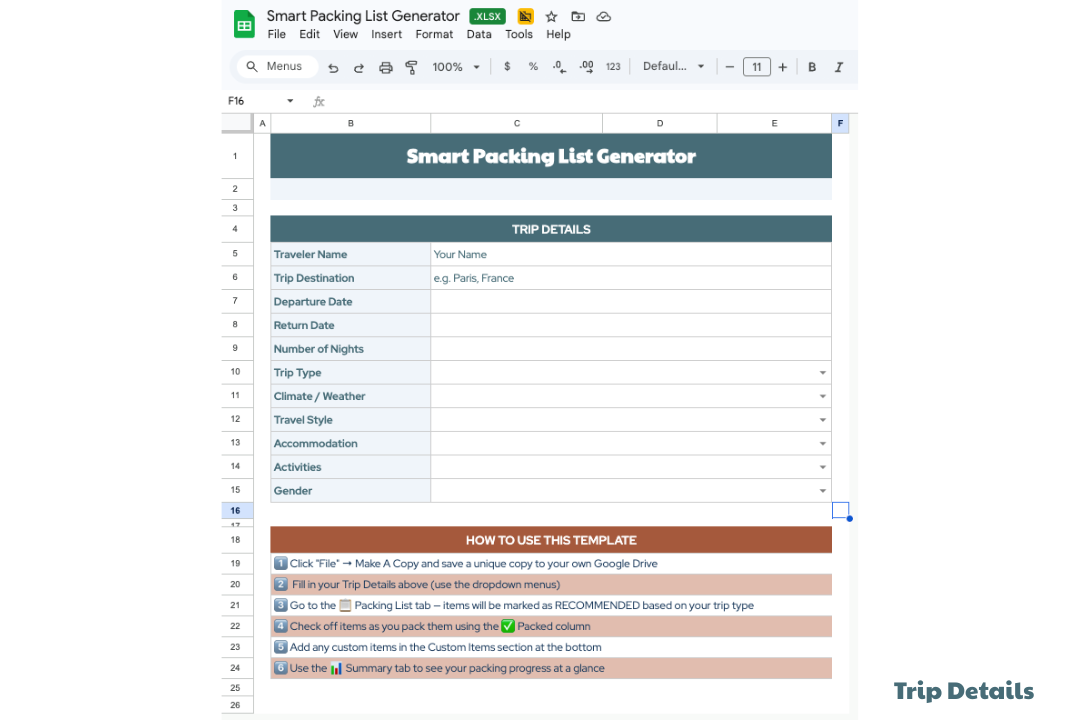Open the Tools menu
Viewport: 1080px width, 720px height.
pyautogui.click(x=519, y=34)
